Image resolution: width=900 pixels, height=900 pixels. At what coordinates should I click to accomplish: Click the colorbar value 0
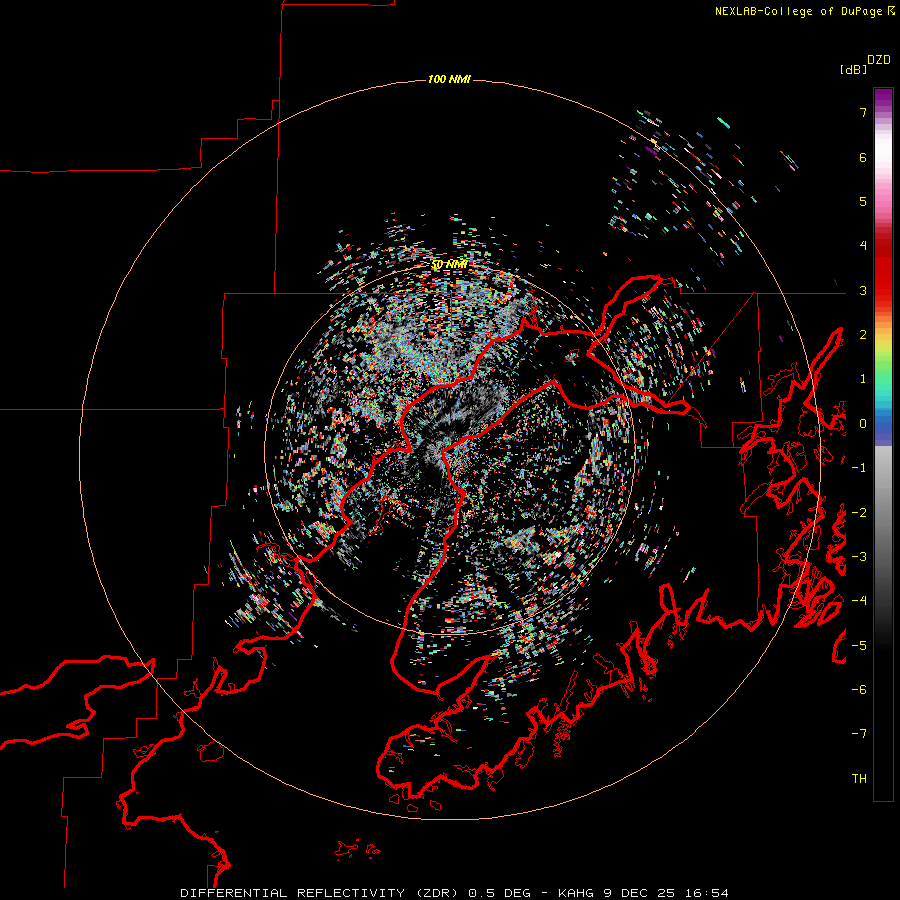pos(863,424)
